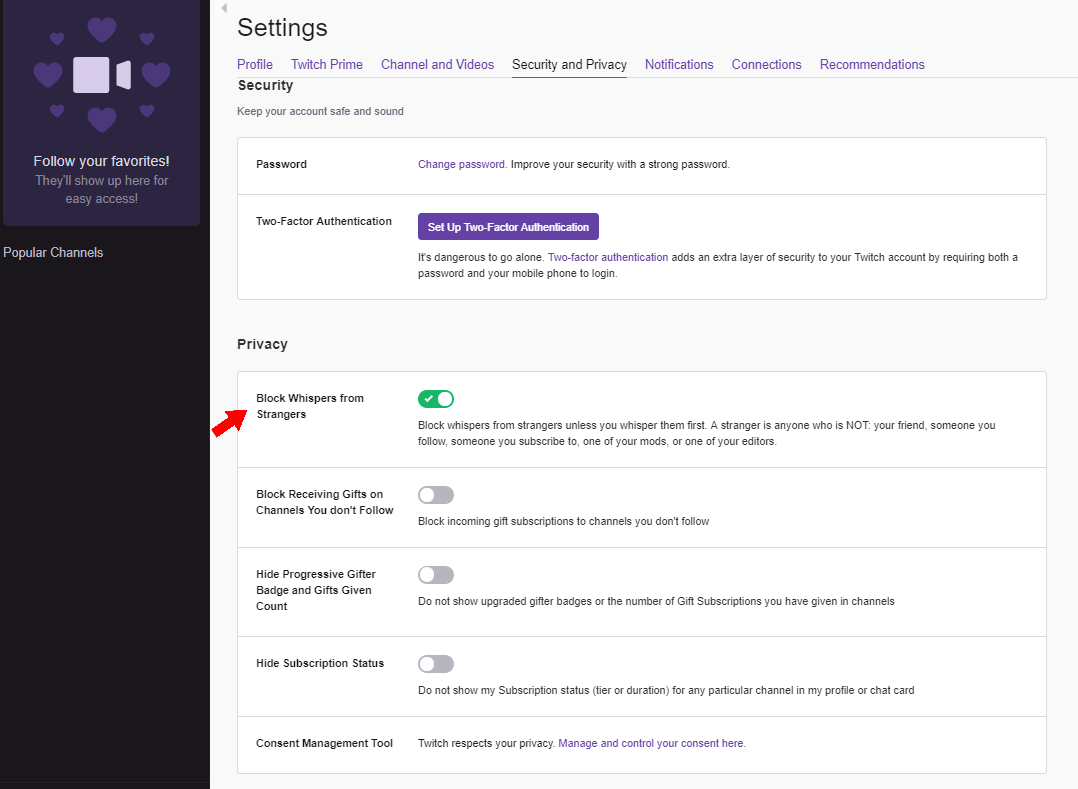
Task: Switch to the Twitch Prime tab
Action: pyautogui.click(x=327, y=65)
